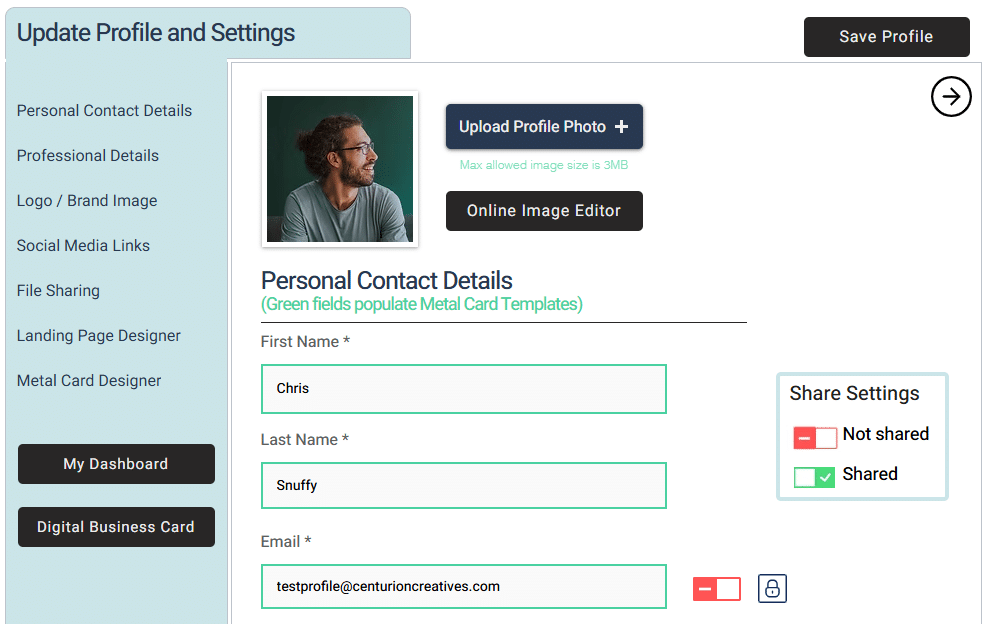This screenshot has height=624, width=989.
Task: Click into the Last Name field
Action: (463, 486)
